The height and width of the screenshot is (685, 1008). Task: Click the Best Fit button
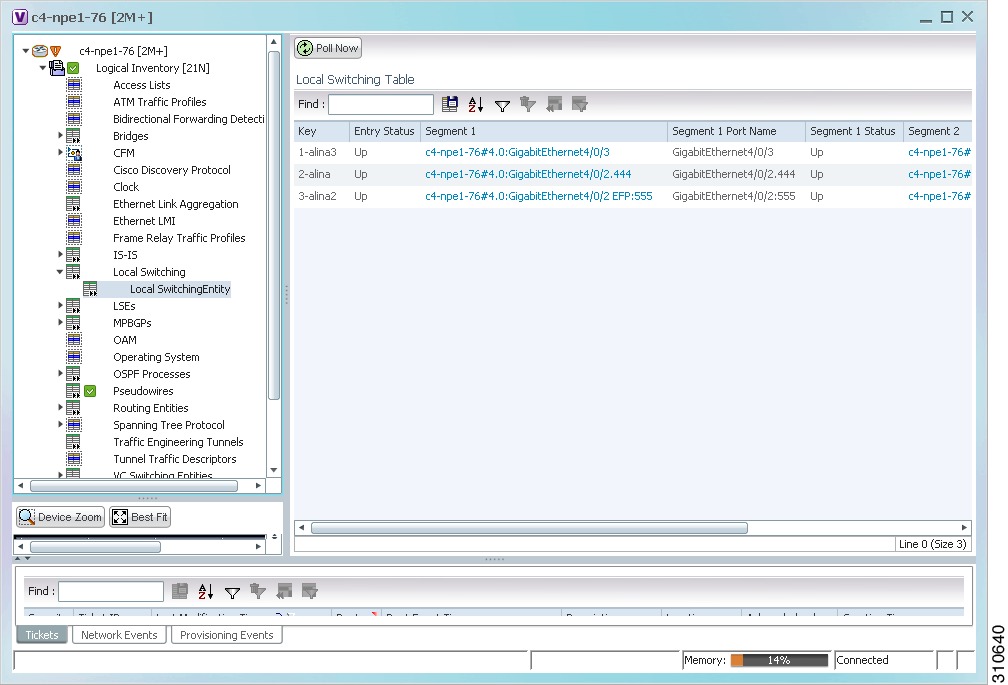tap(140, 517)
